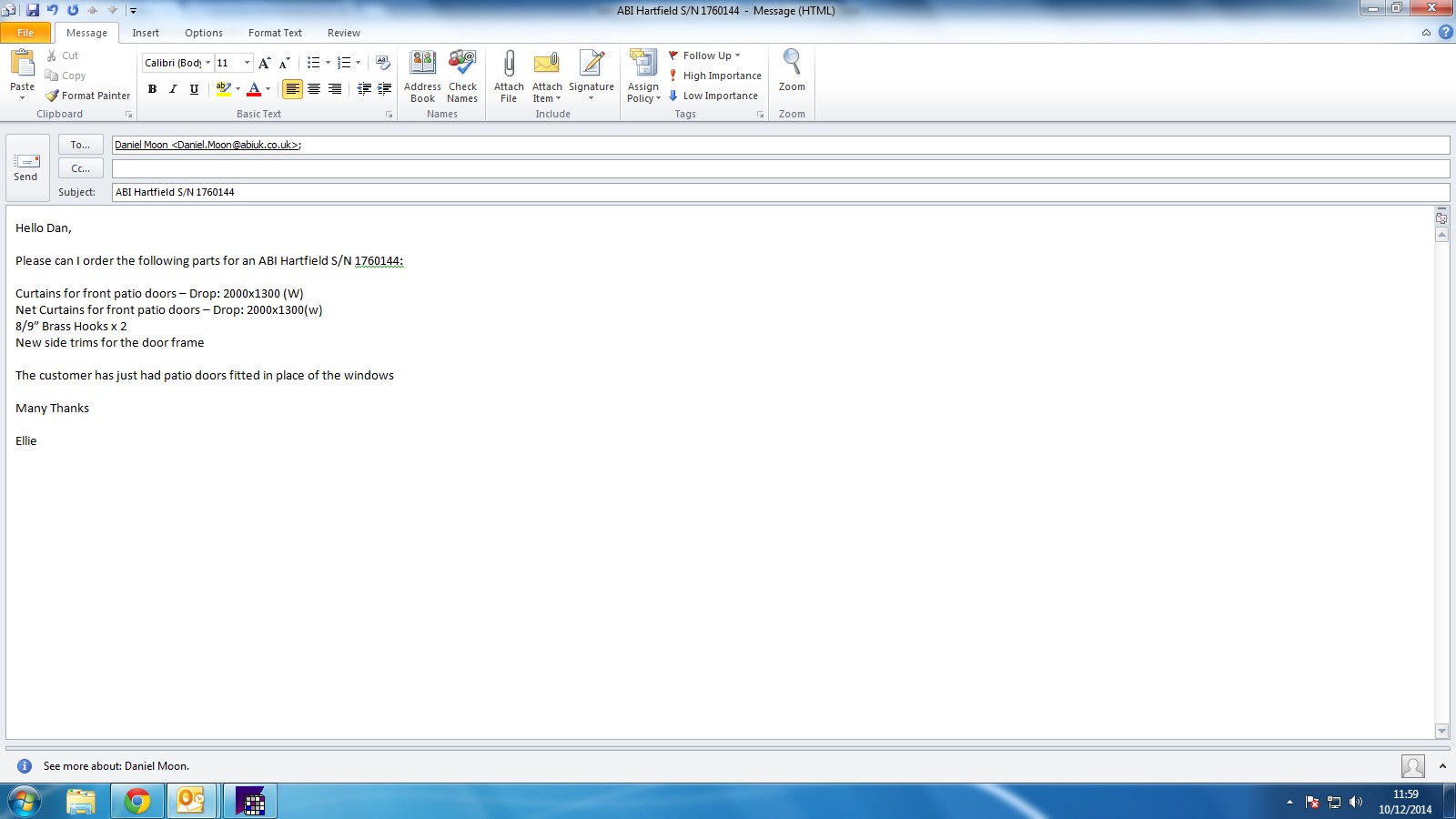
Task: Align text right
Action: coord(335,88)
